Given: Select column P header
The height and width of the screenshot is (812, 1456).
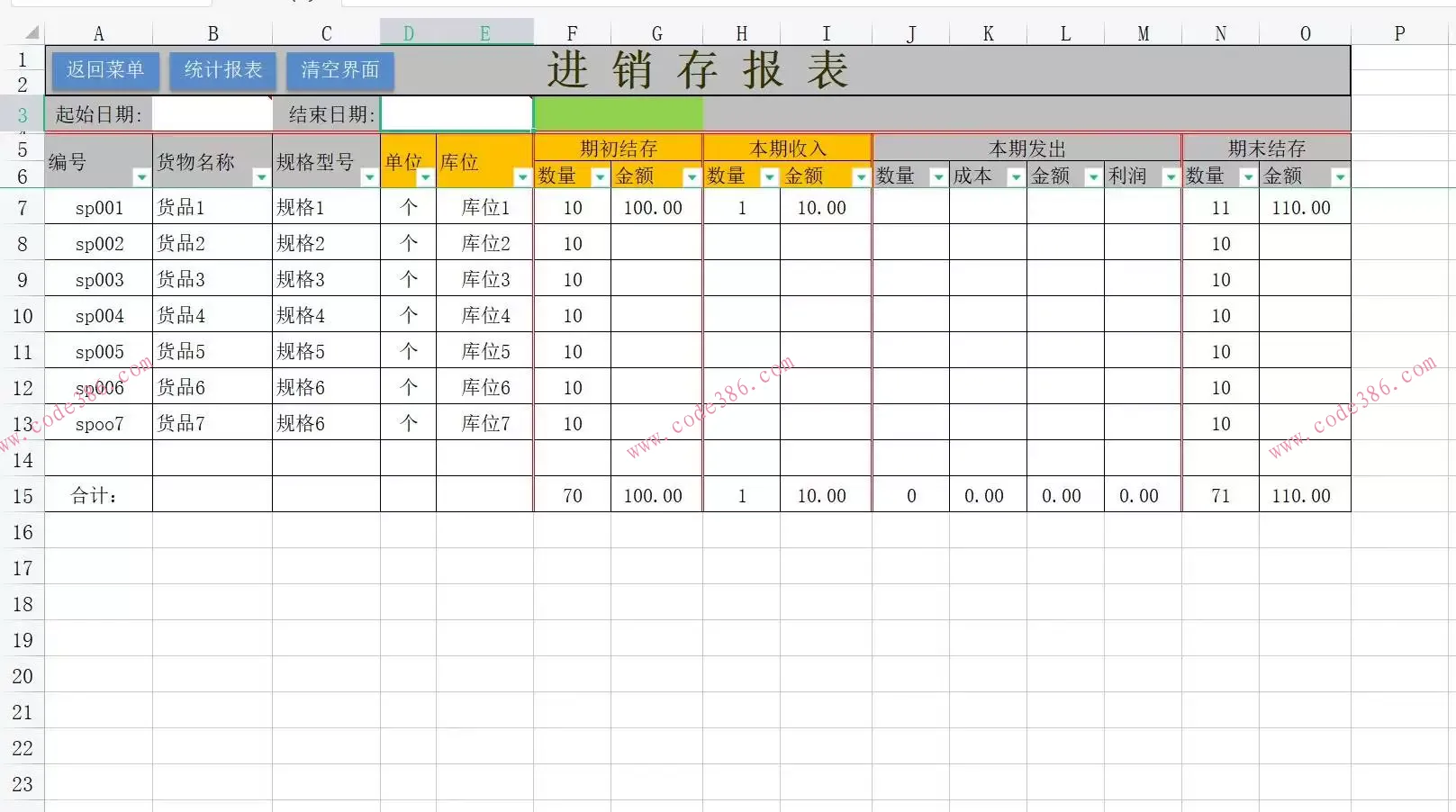Looking at the screenshot, I should 1400,34.
